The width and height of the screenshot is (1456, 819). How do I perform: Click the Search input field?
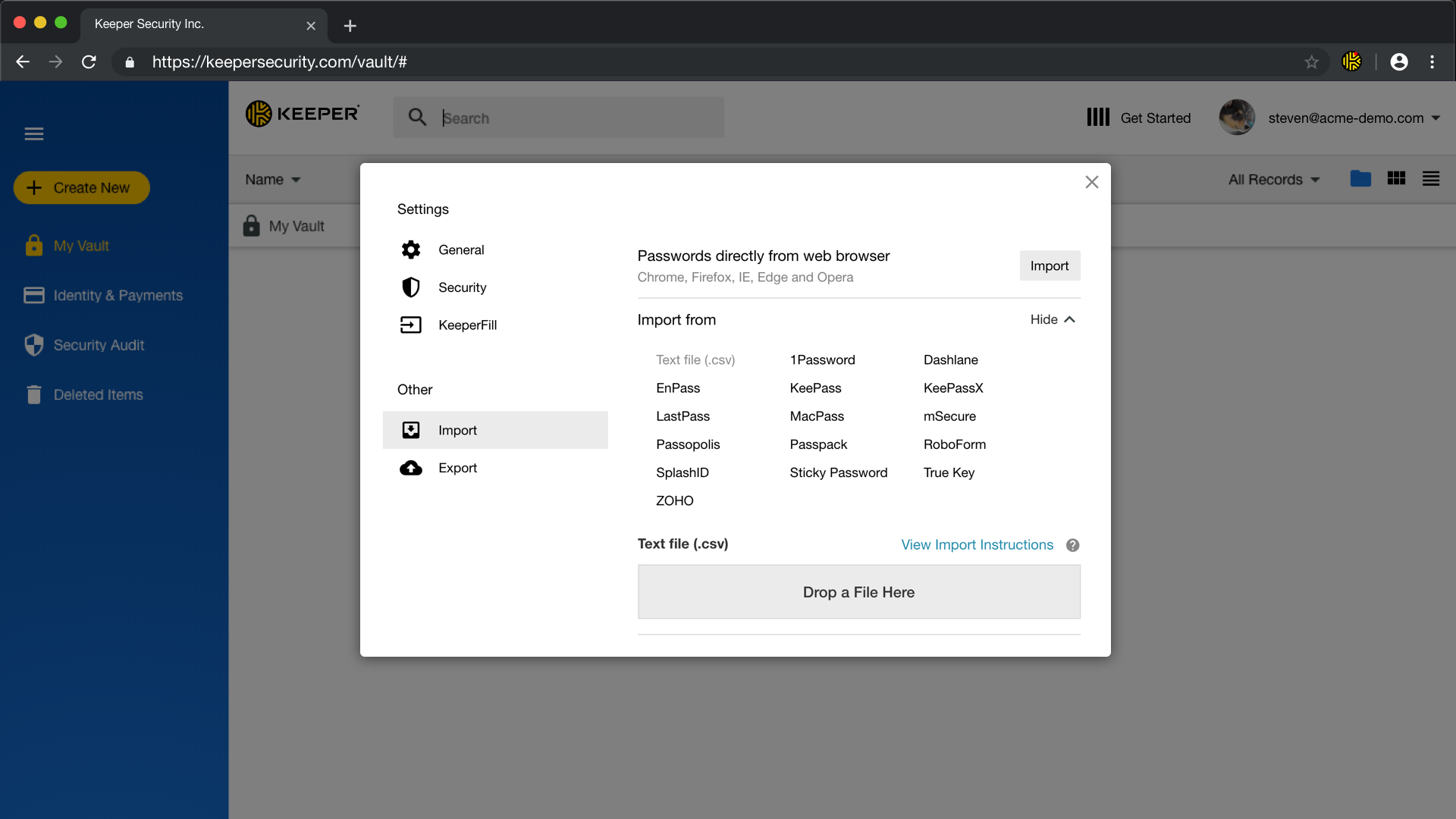point(558,118)
